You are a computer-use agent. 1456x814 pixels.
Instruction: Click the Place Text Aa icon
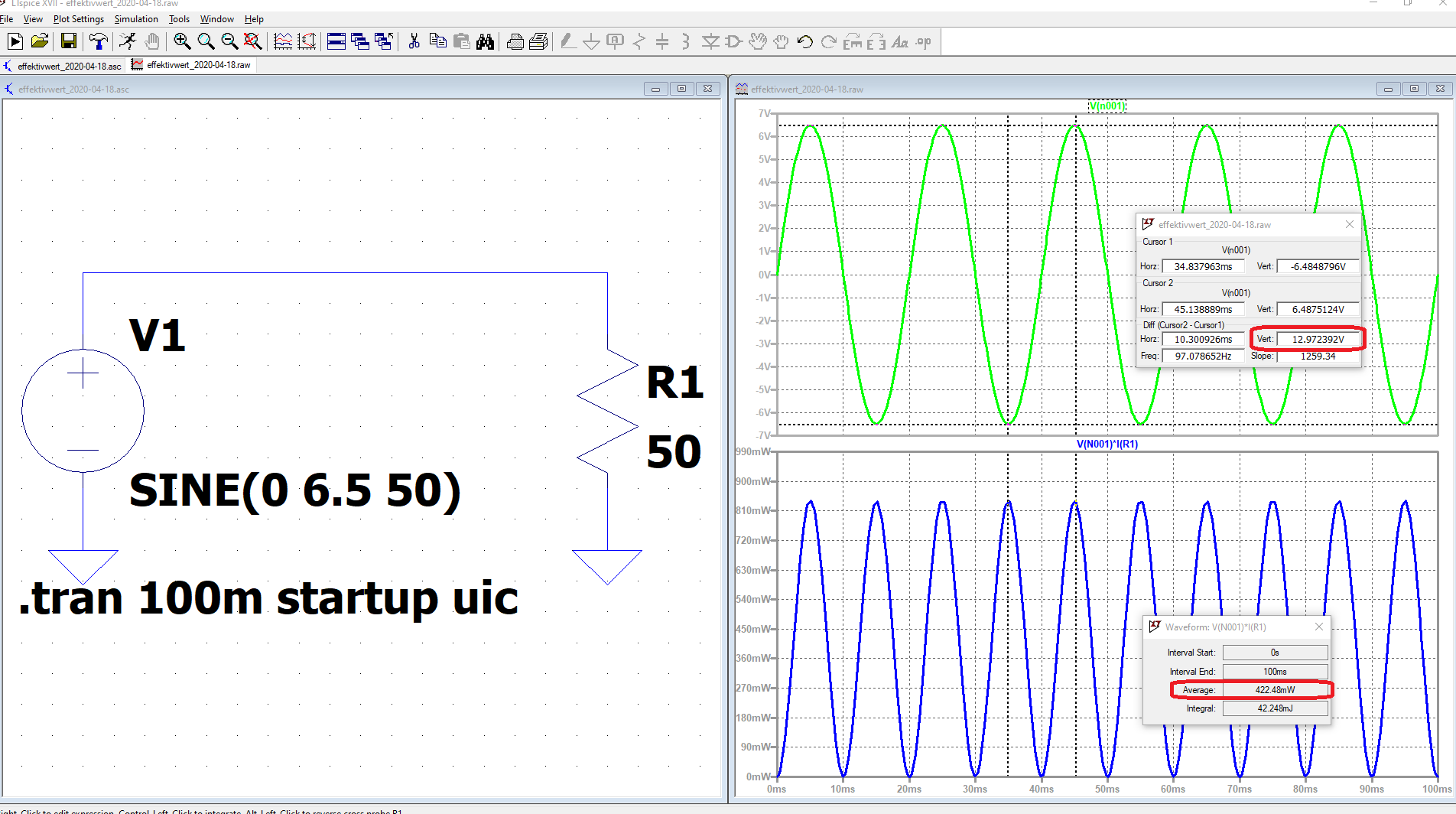[900, 41]
